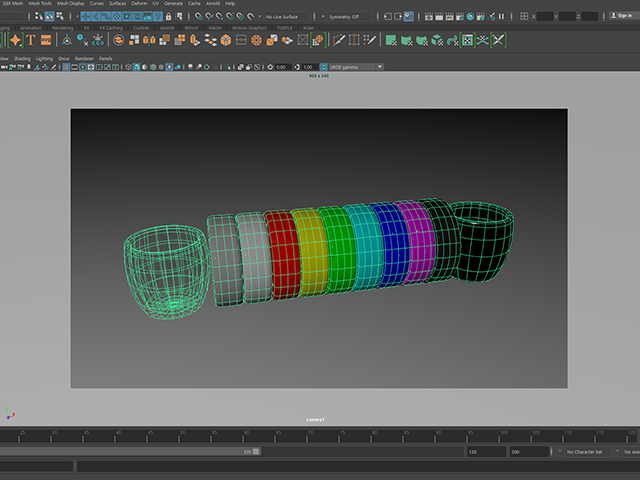Select by object type mode icon

point(49,16)
